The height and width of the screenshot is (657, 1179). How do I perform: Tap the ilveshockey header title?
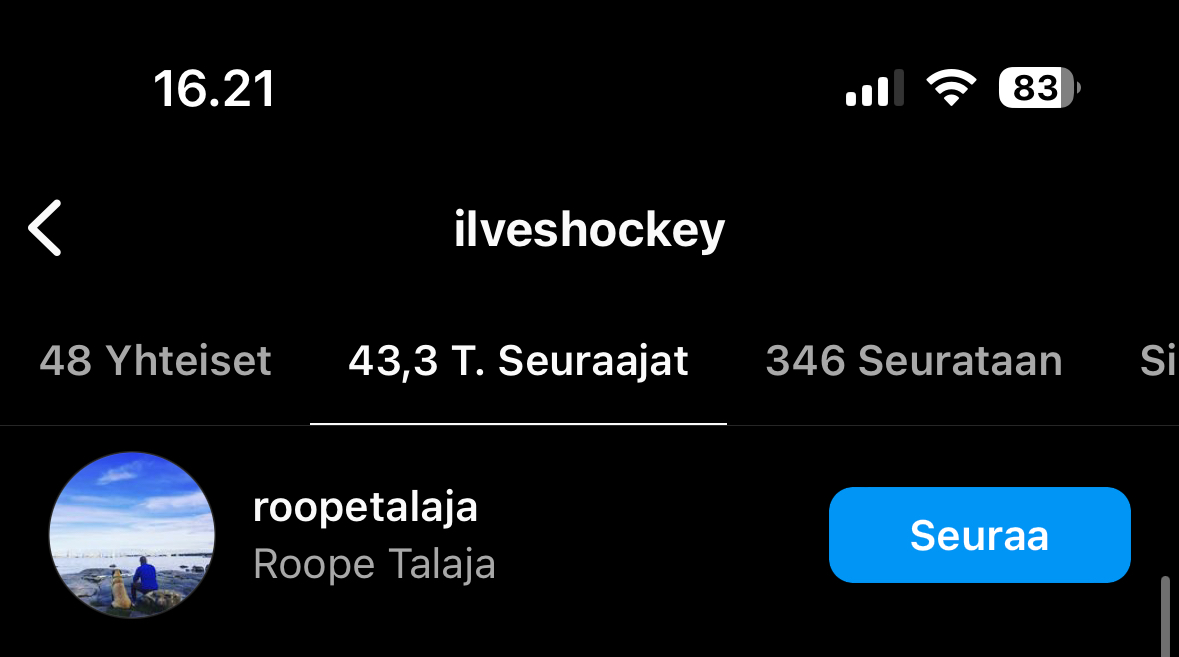click(589, 229)
